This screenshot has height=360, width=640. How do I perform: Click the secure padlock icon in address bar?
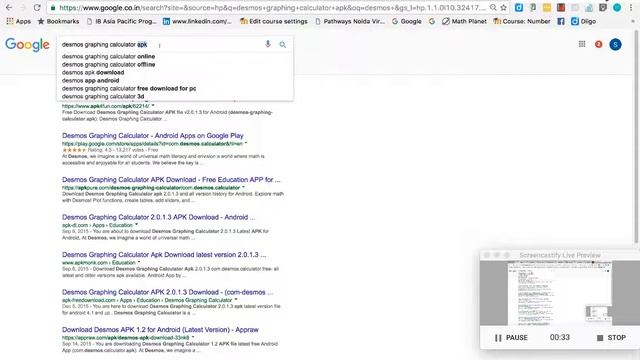(53, 7)
